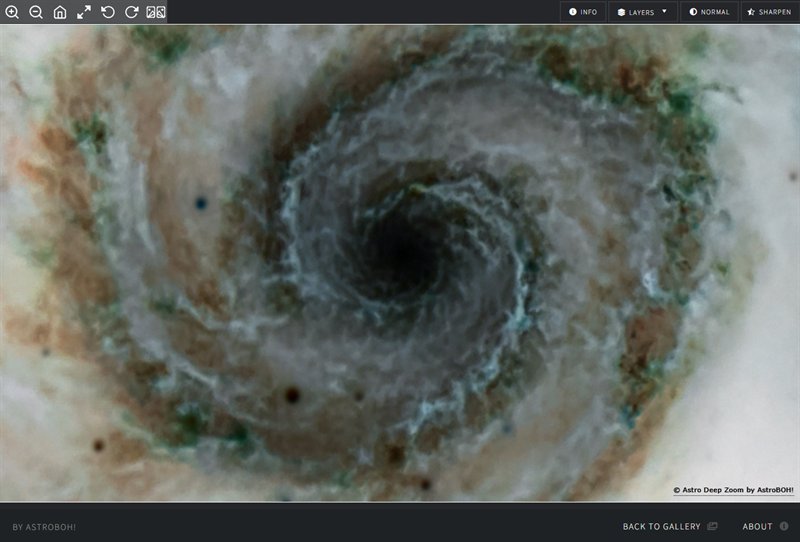
Task: Rotate image counterclockwise
Action: (x=108, y=12)
